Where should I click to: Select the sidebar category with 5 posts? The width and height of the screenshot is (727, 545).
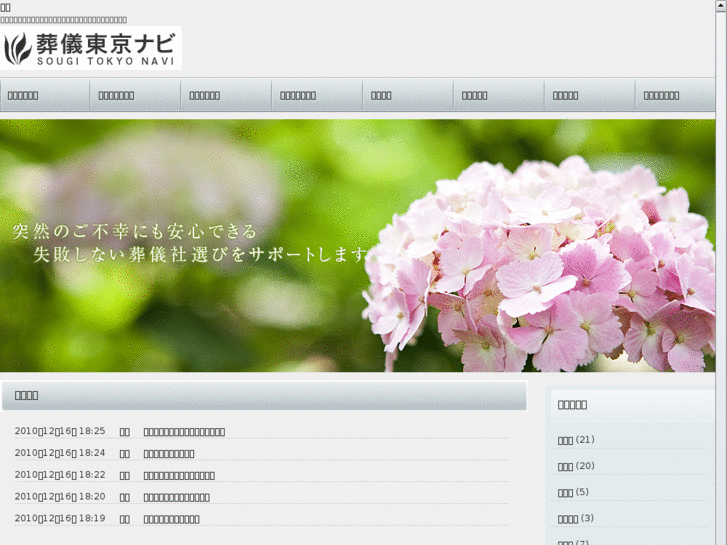565,492
